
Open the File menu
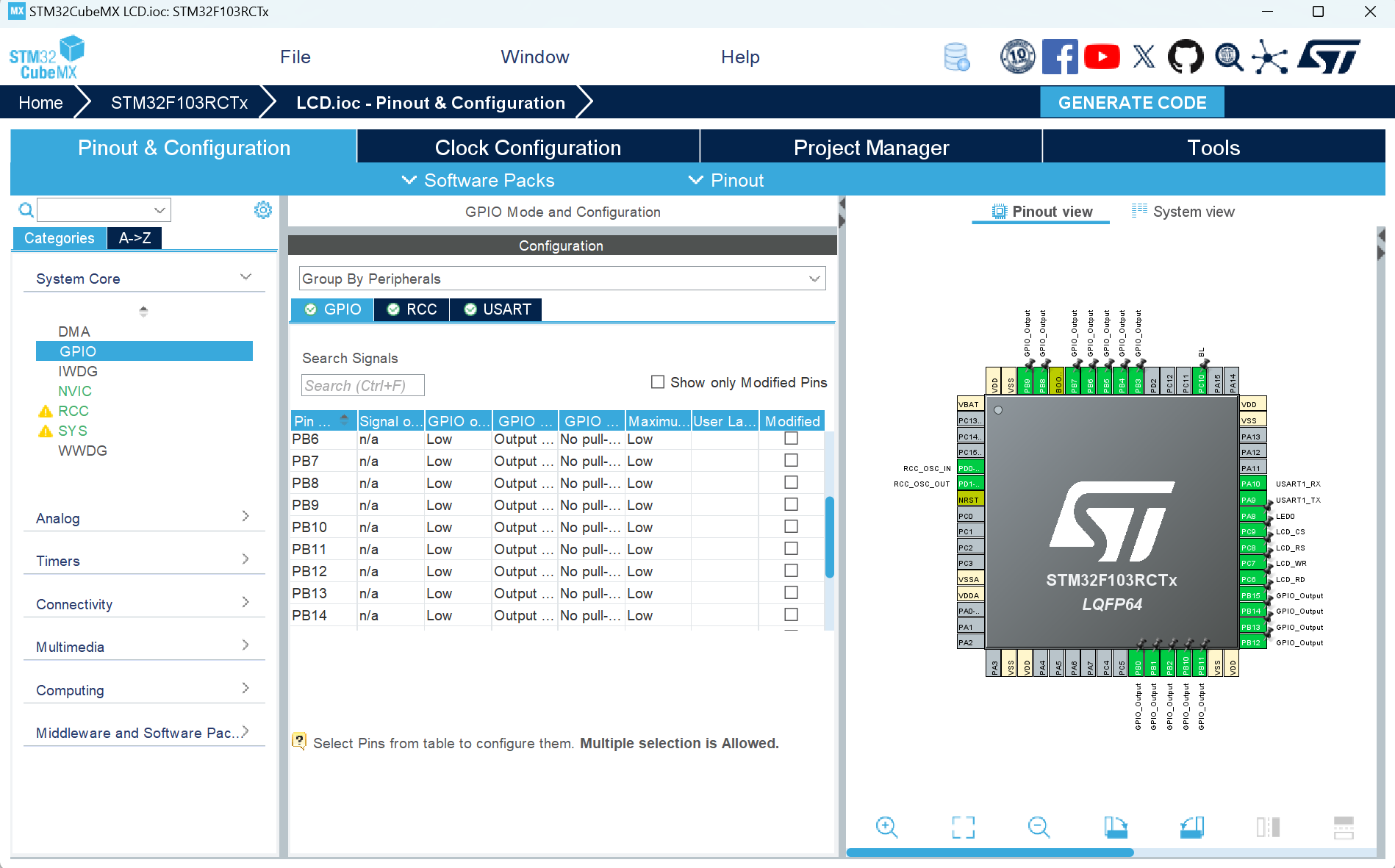tap(295, 57)
